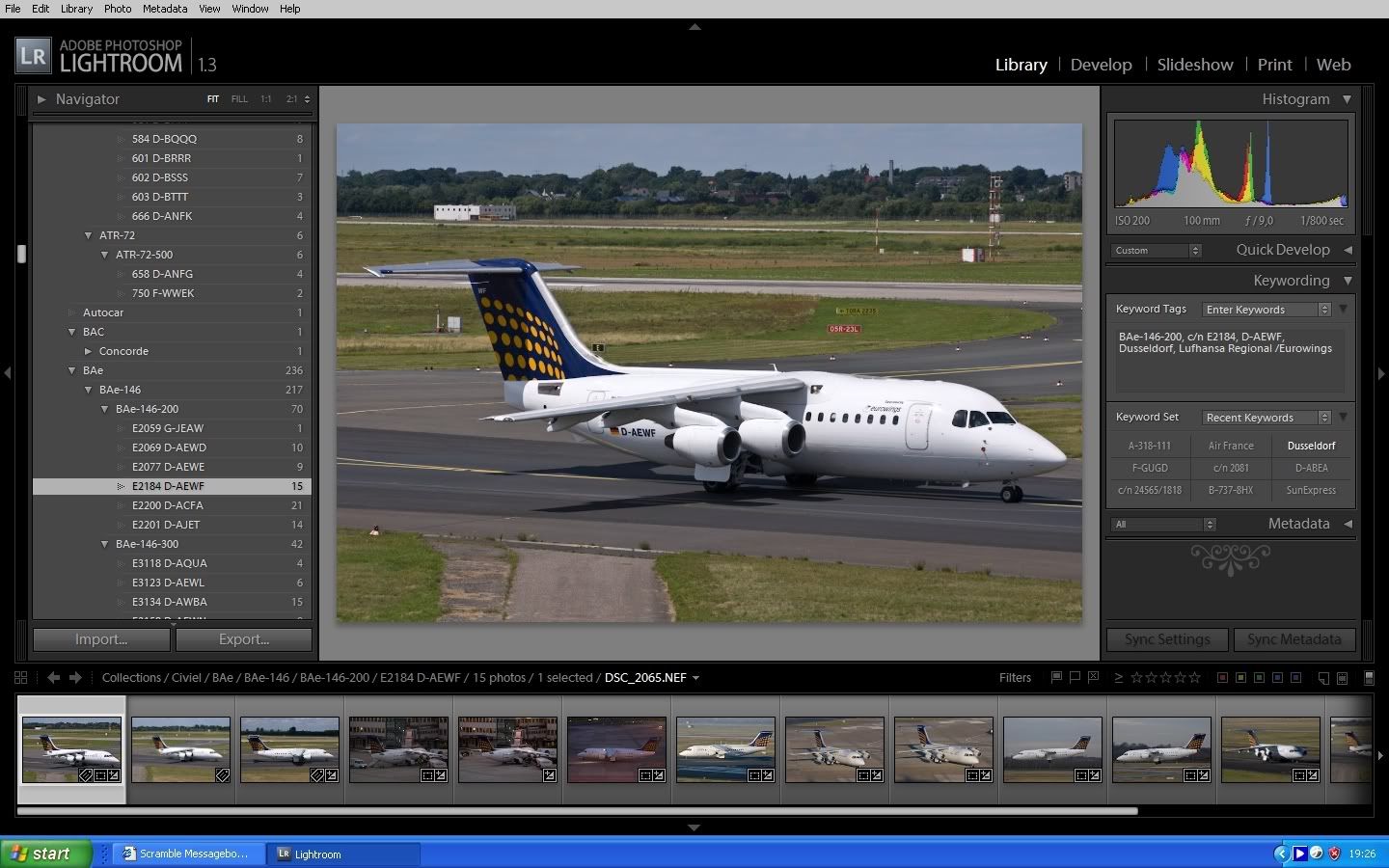Click the Windows start button
This screenshot has height=868, width=1389.
[46, 854]
